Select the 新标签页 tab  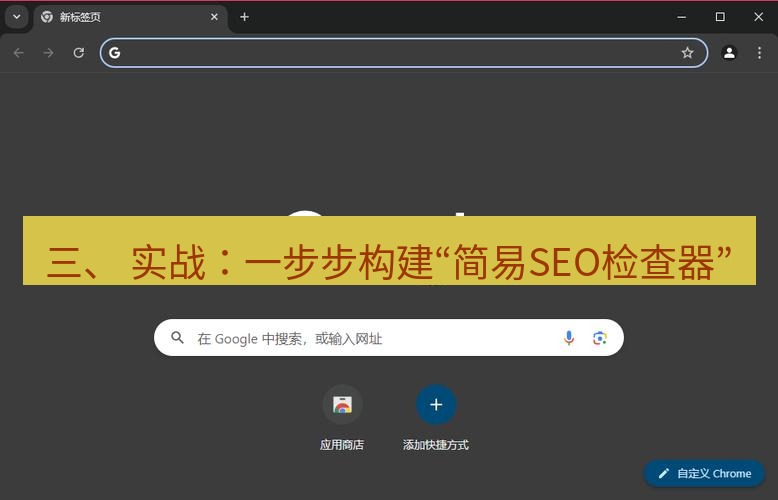click(130, 17)
